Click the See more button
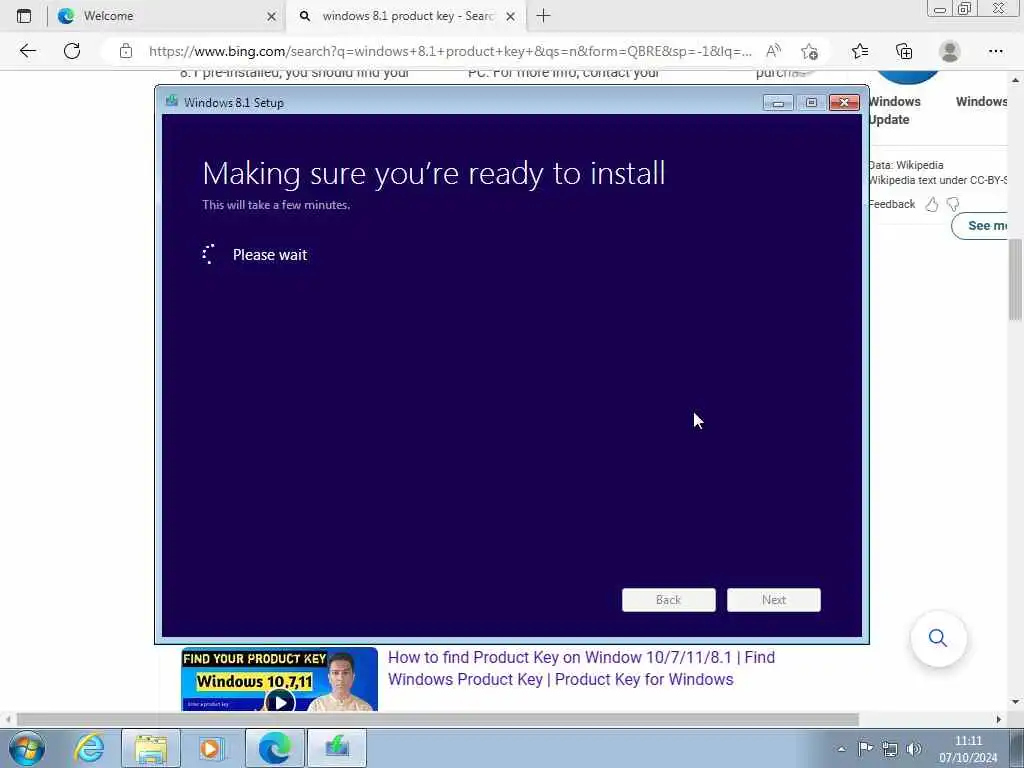The image size is (1024, 768). [x=980, y=226]
